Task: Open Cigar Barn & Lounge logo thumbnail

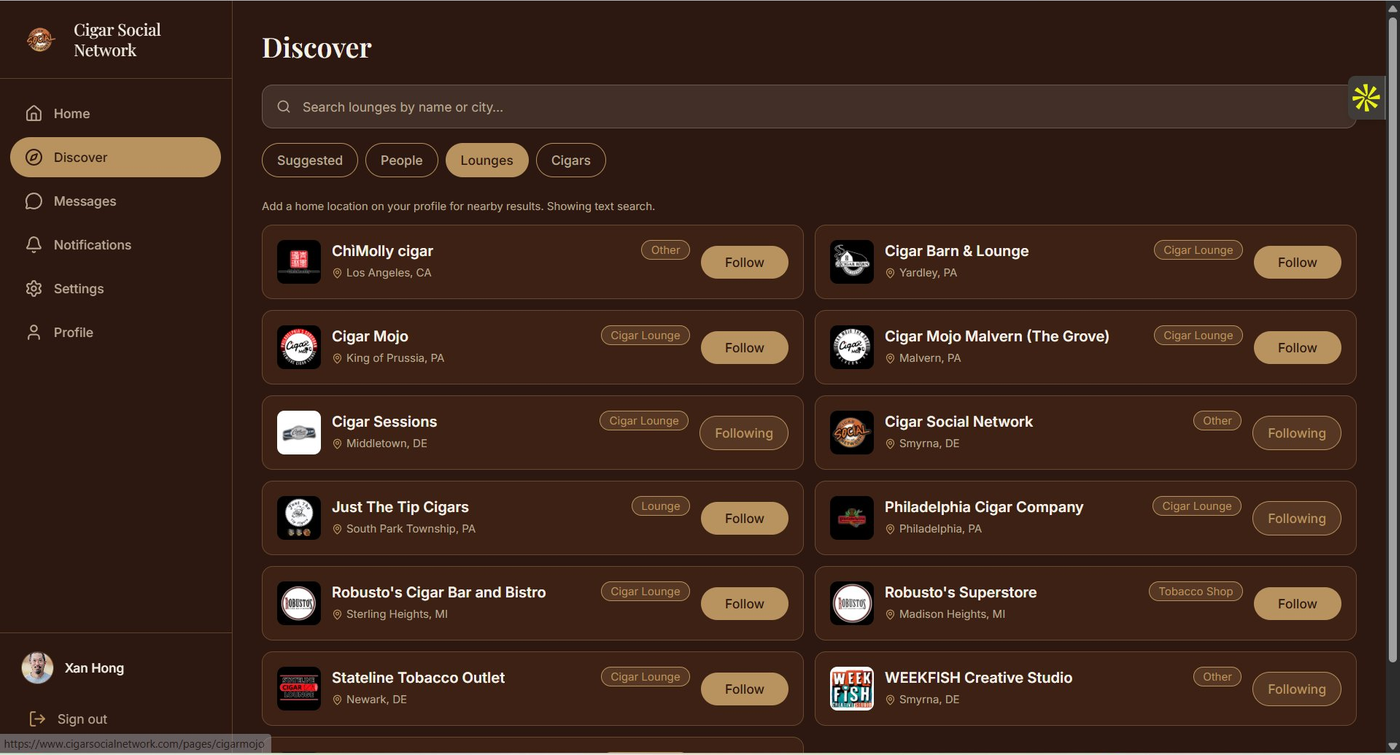Action: coord(852,262)
